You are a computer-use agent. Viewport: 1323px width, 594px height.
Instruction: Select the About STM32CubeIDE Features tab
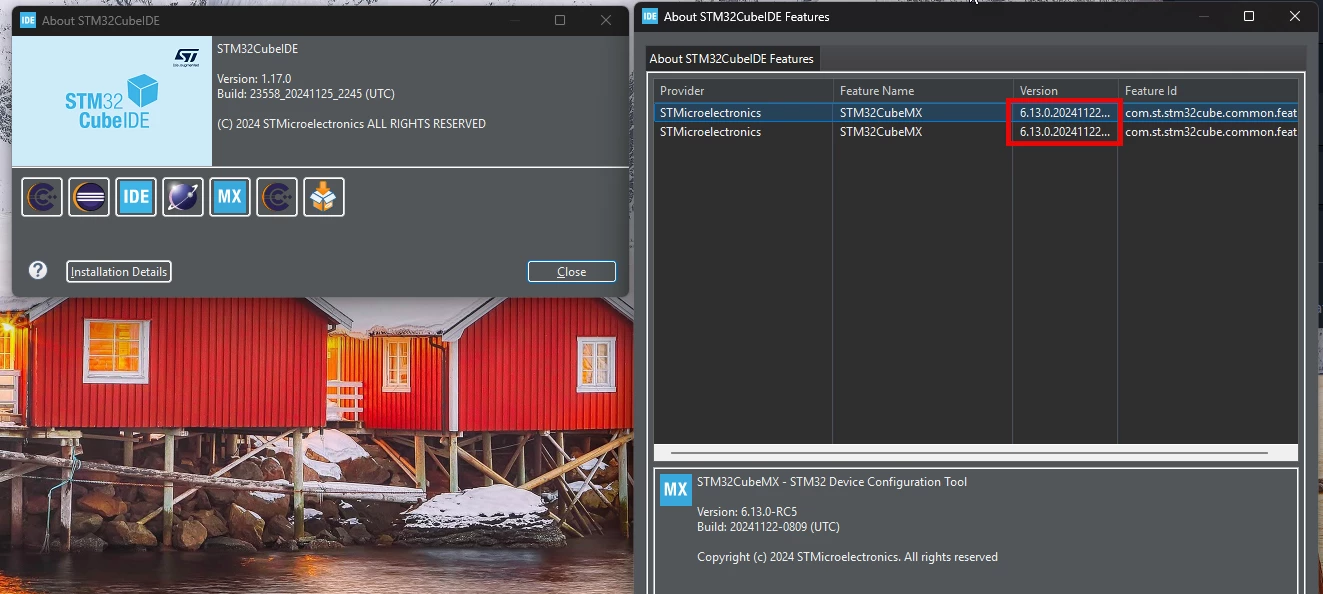[732, 59]
